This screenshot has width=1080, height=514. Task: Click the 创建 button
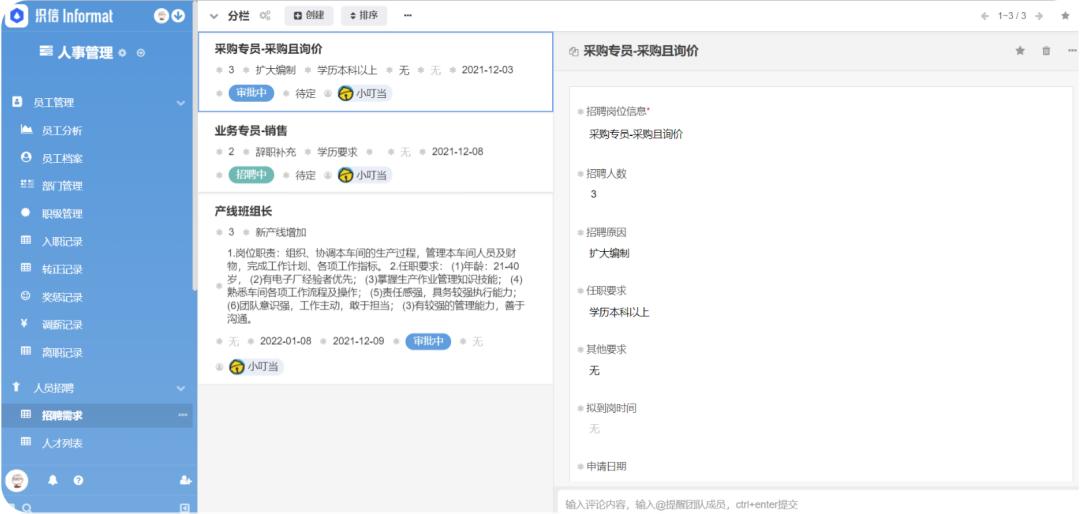click(x=309, y=16)
